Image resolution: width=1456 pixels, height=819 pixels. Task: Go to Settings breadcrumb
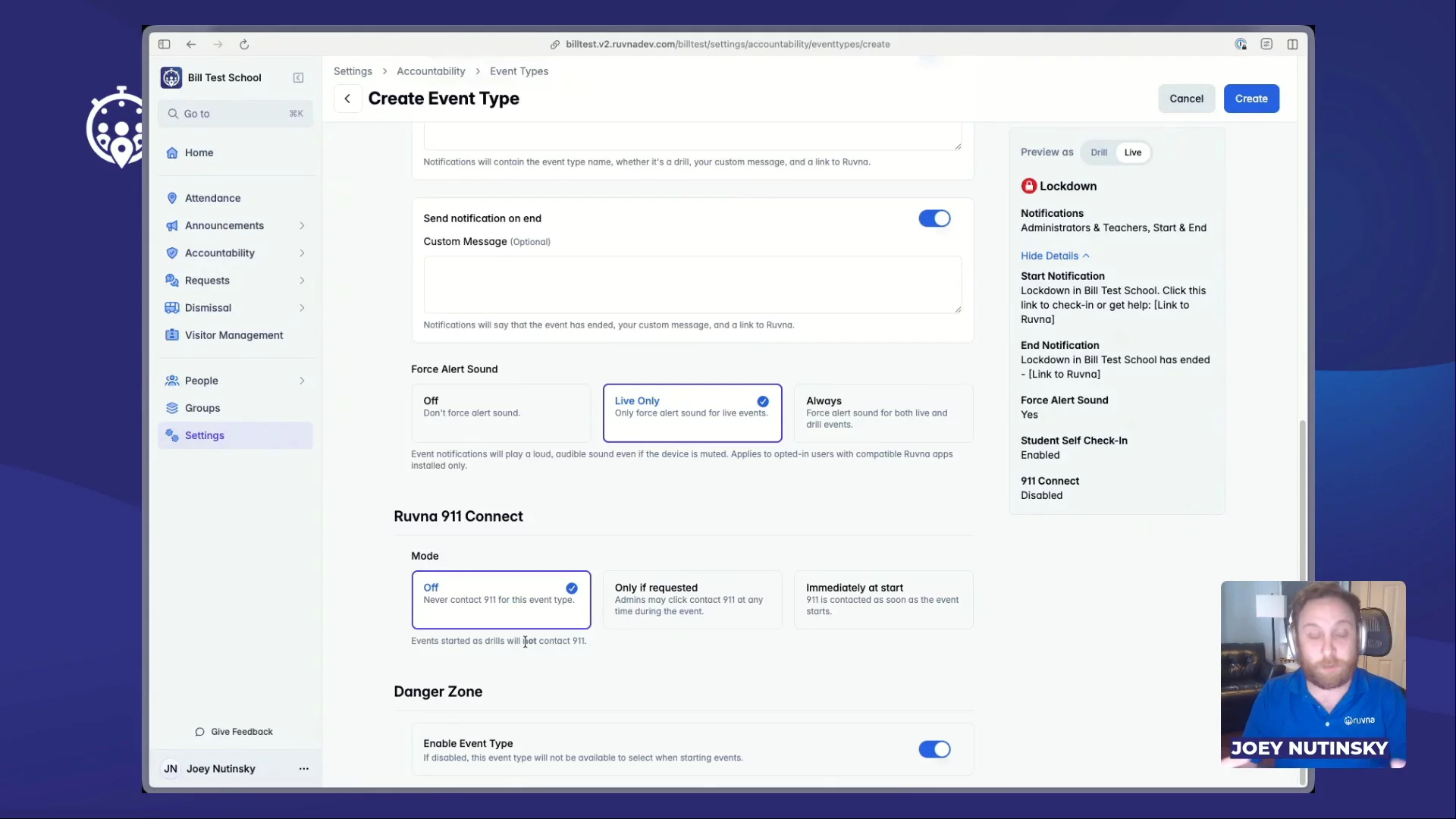click(353, 71)
